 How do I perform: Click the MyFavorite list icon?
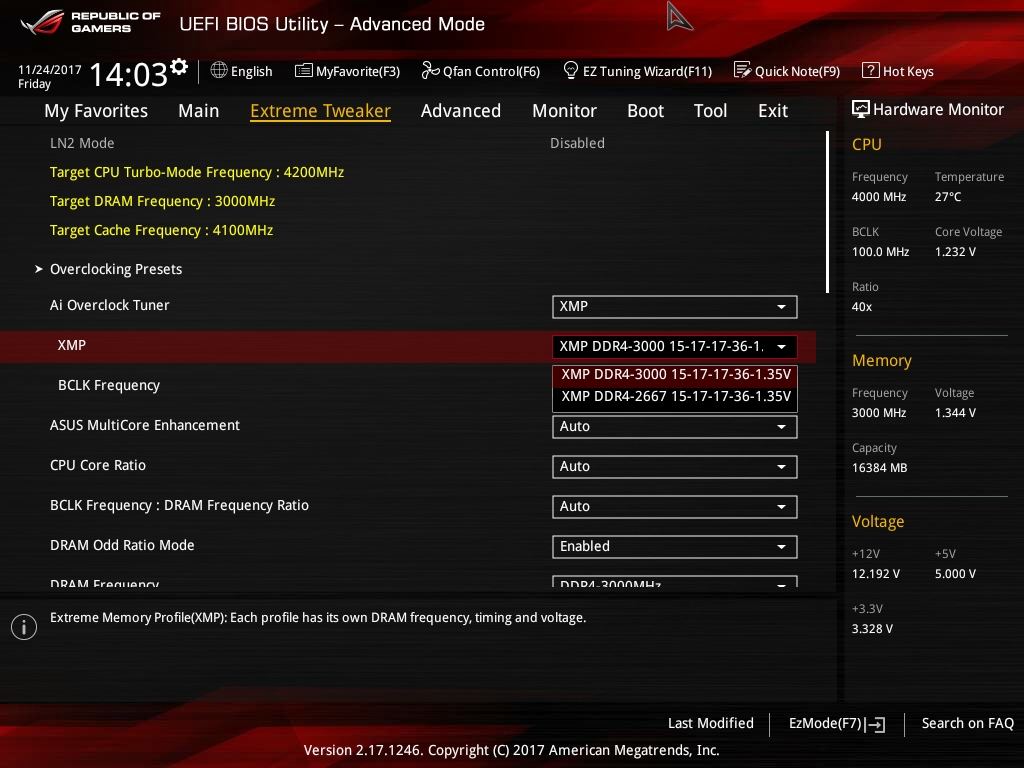tap(304, 71)
